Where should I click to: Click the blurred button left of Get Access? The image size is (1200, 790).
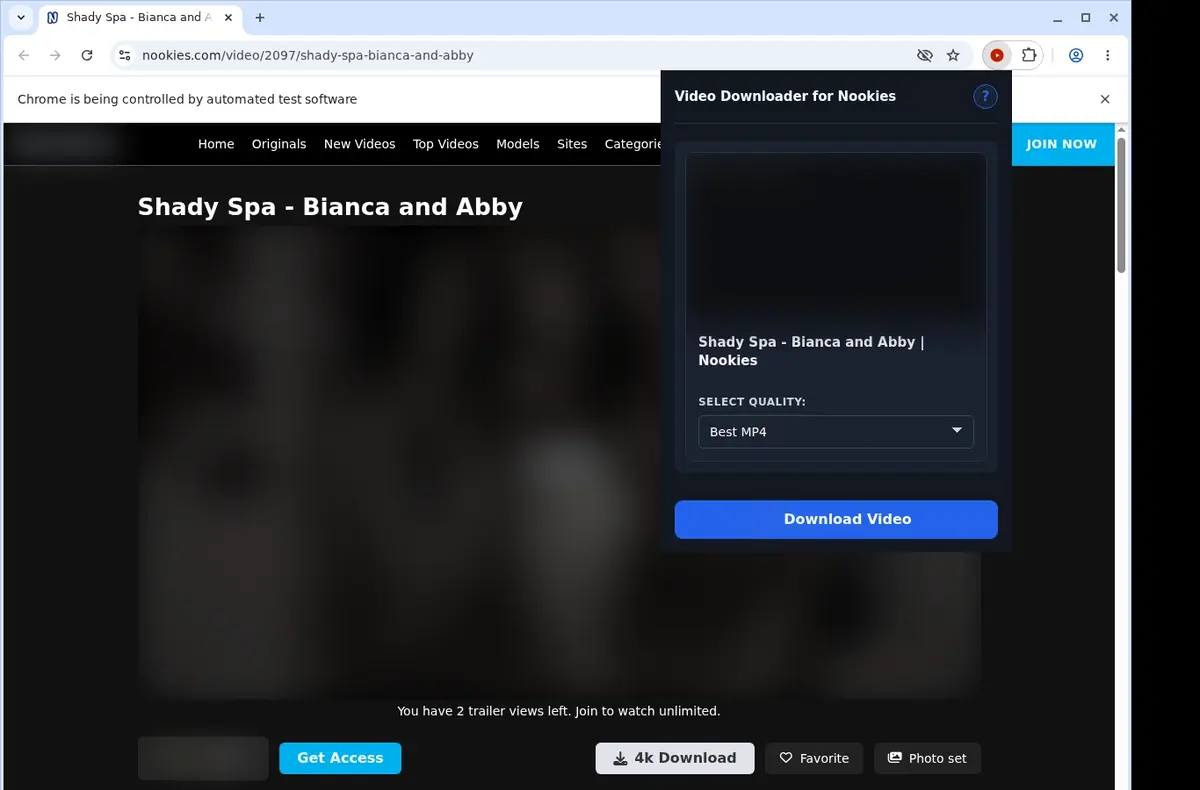point(203,758)
